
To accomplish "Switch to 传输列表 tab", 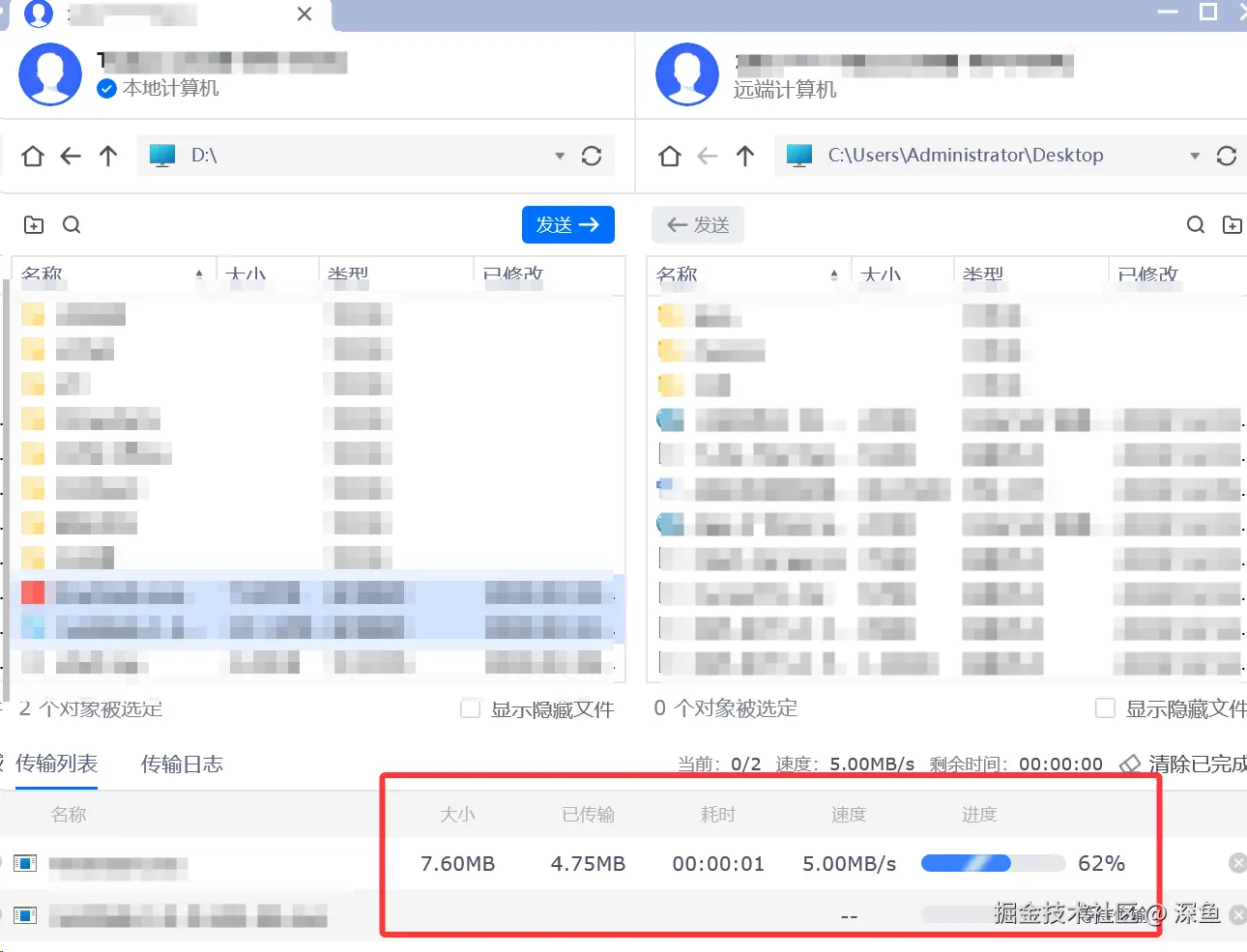I will click(x=56, y=764).
